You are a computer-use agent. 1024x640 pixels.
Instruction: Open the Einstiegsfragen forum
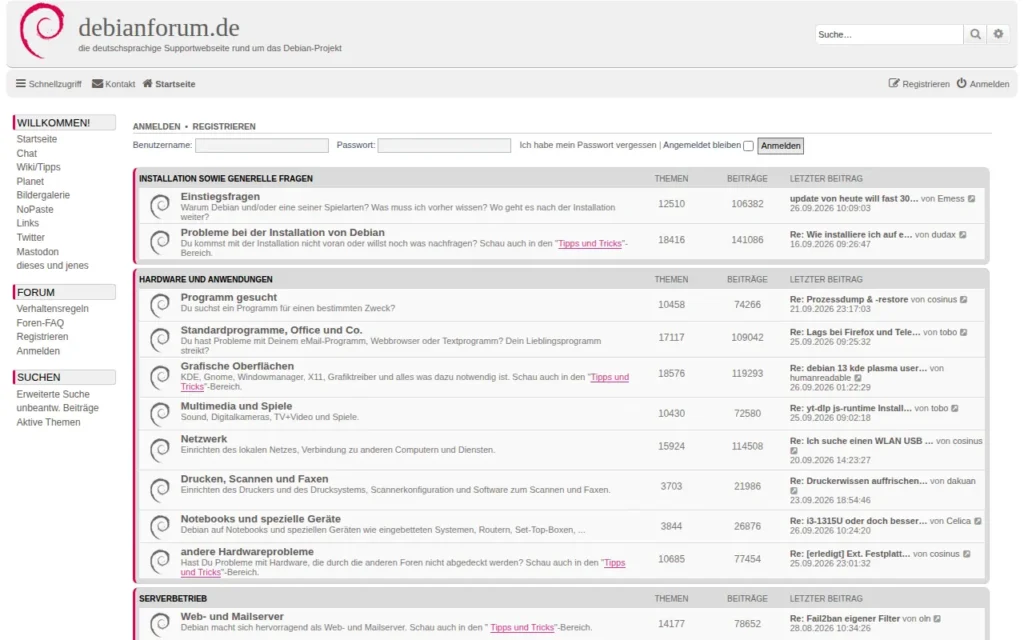220,196
